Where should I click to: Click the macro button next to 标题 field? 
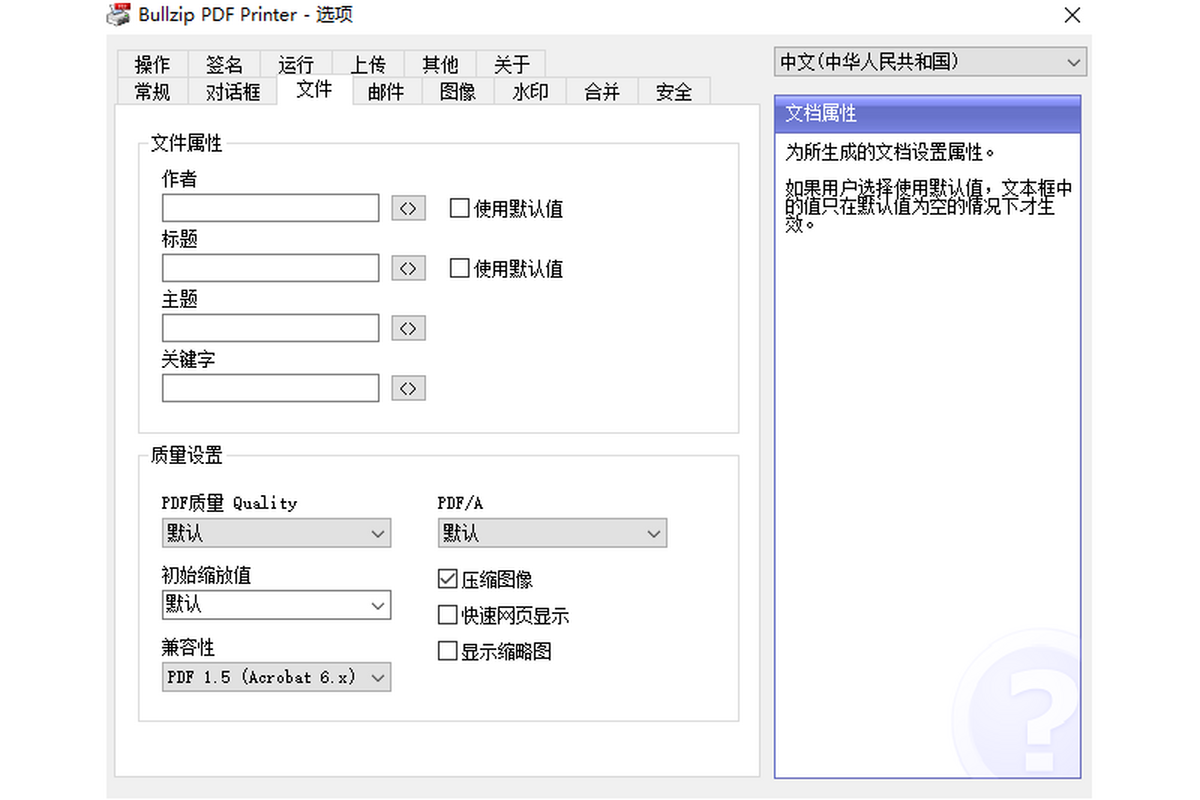point(408,268)
